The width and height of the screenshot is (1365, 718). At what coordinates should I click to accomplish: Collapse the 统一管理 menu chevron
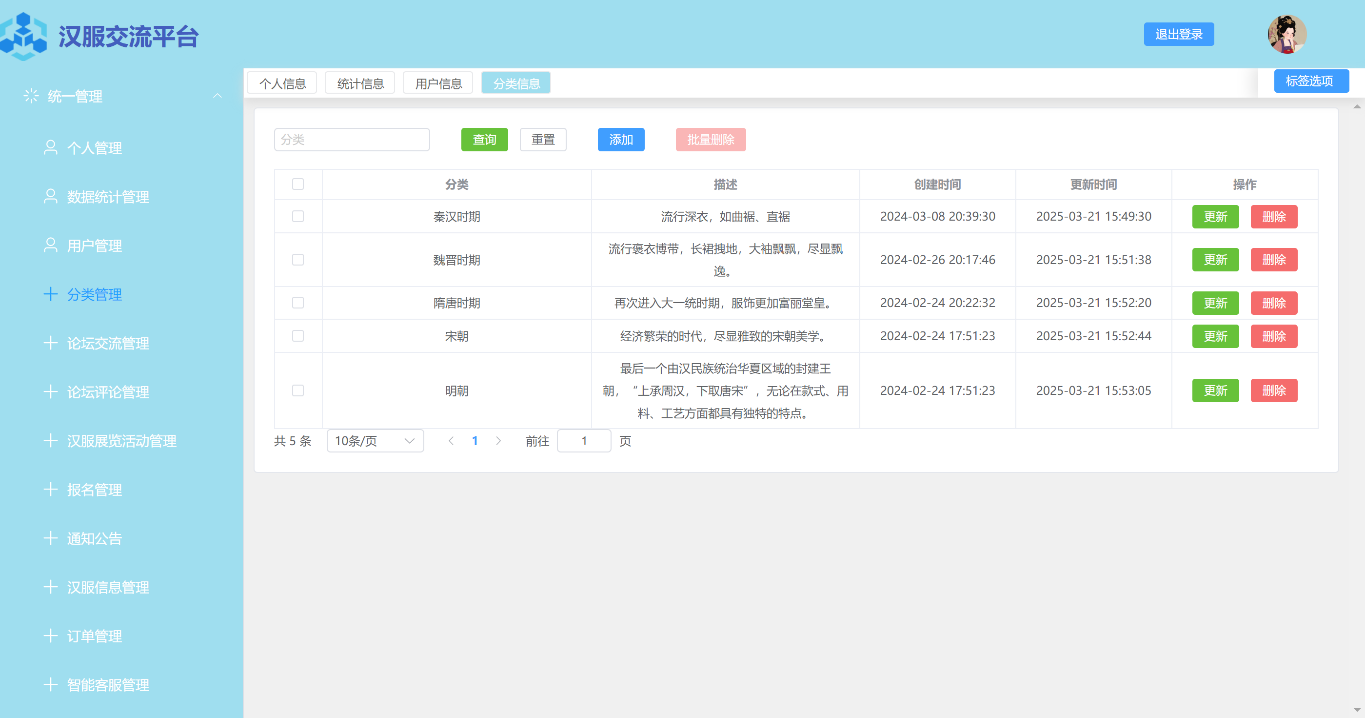217,96
